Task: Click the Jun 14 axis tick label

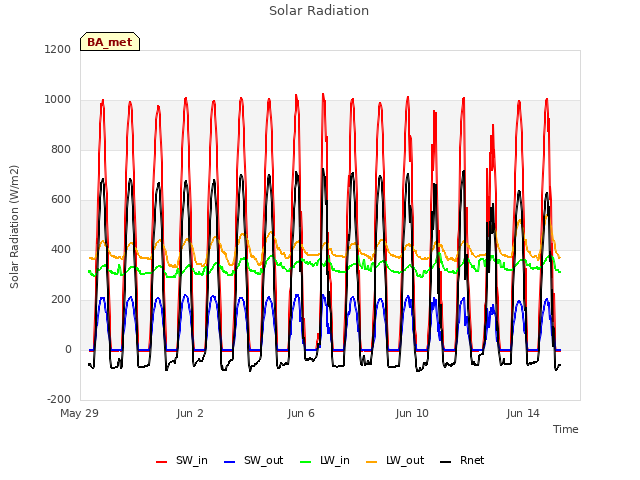Action: point(523,413)
